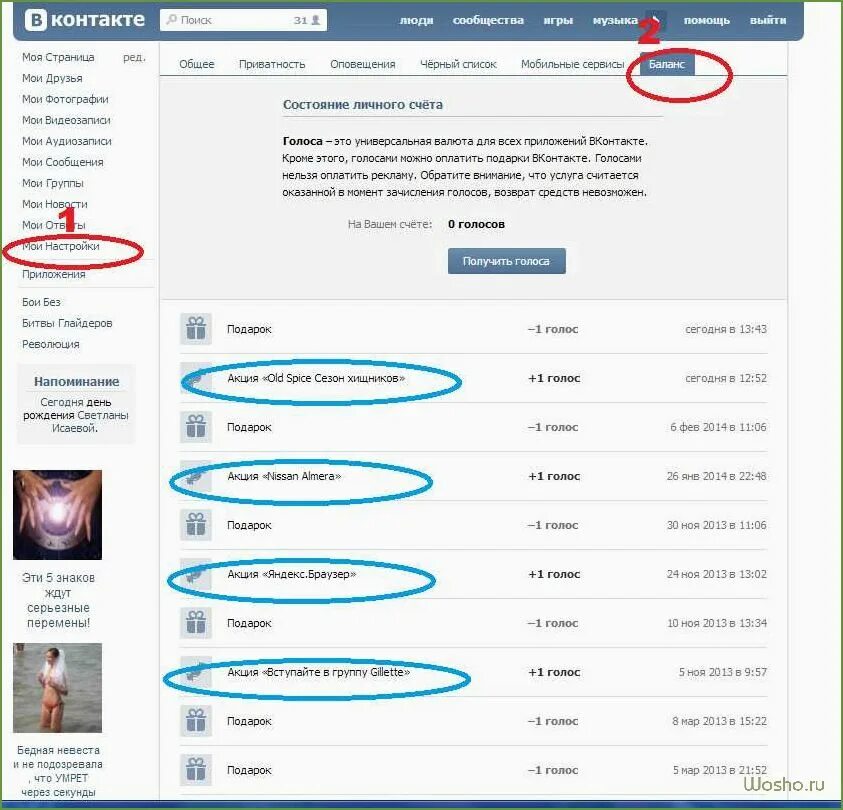This screenshot has height=810, width=843.
Task: Open the Бедная невеста ad text
Action: pyautogui.click(x=58, y=771)
